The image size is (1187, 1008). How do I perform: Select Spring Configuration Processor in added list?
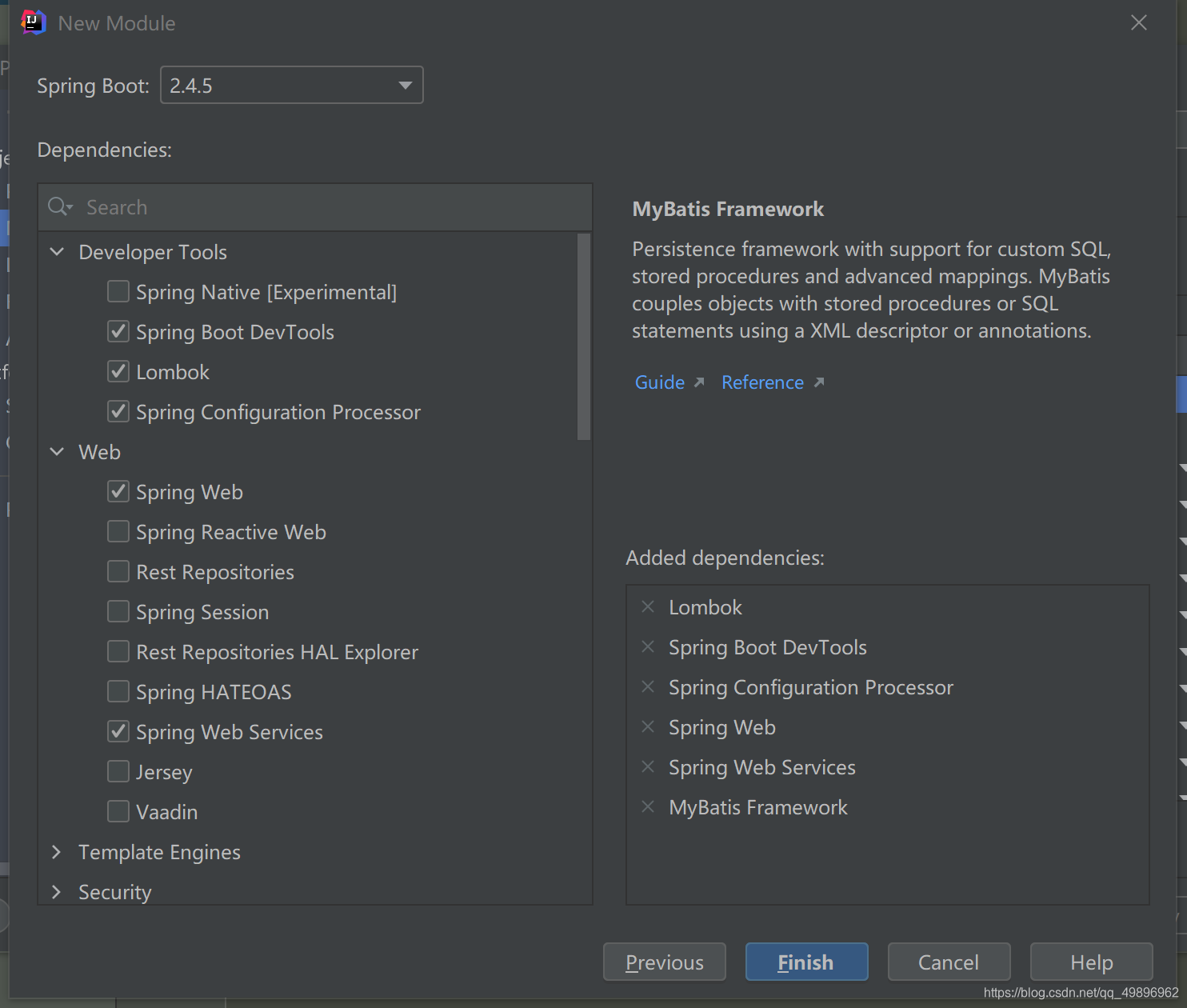811,687
